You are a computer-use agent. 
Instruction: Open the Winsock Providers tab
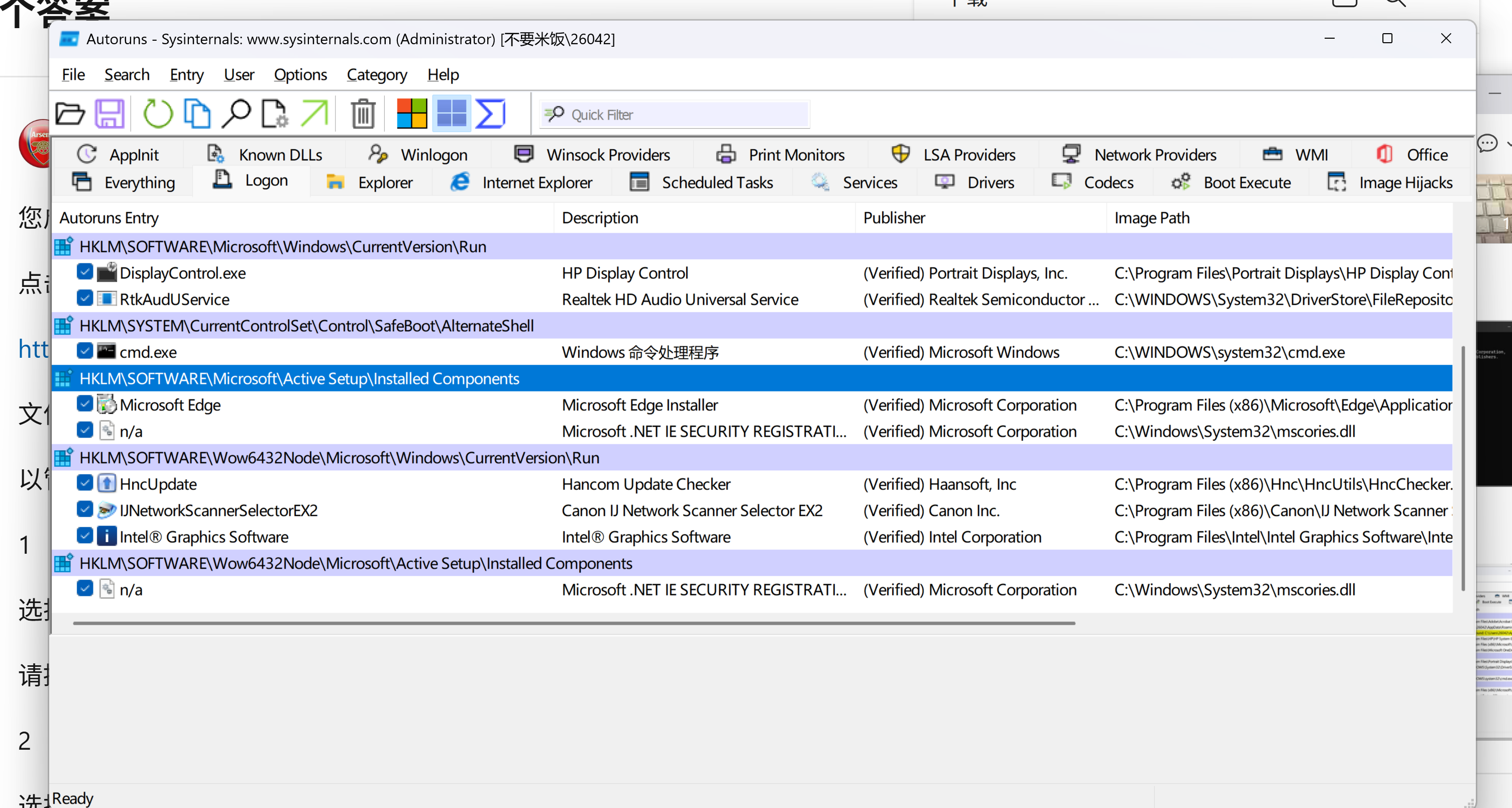click(x=592, y=154)
